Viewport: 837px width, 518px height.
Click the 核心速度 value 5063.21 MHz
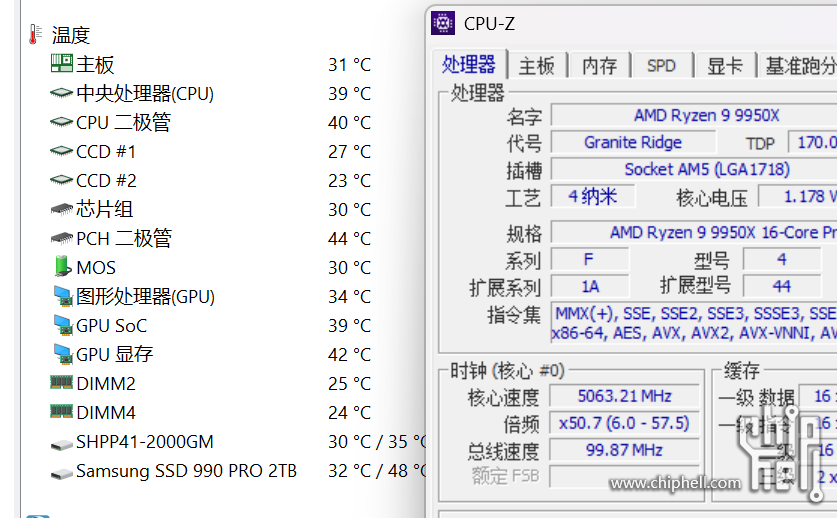624,396
